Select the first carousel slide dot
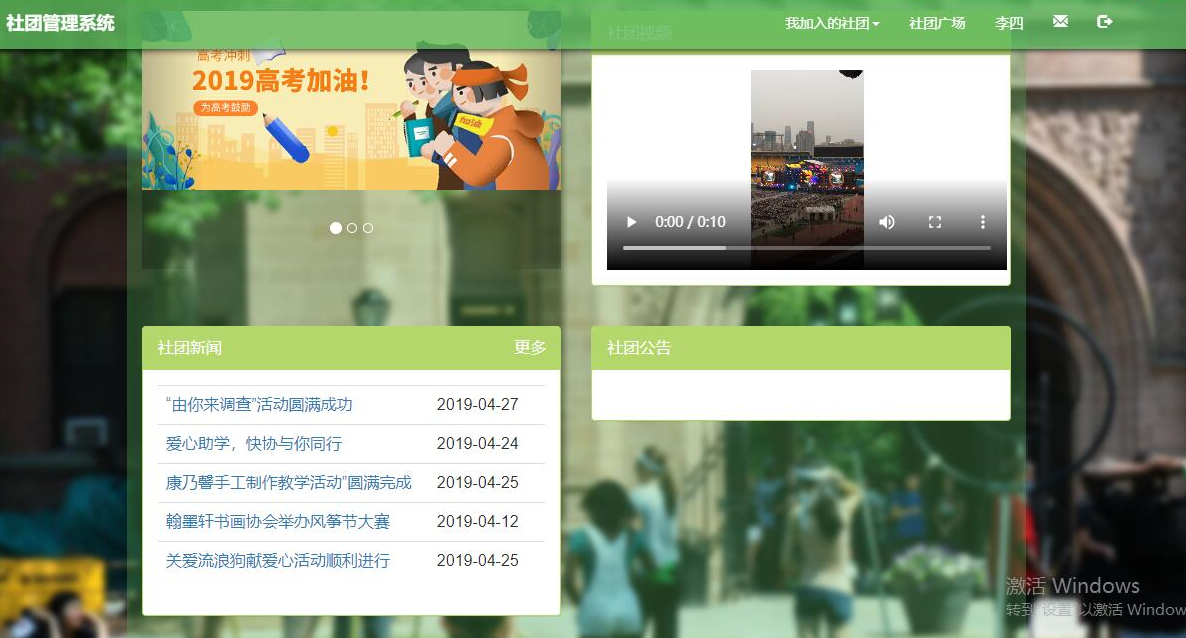The image size is (1186, 638). click(336, 228)
